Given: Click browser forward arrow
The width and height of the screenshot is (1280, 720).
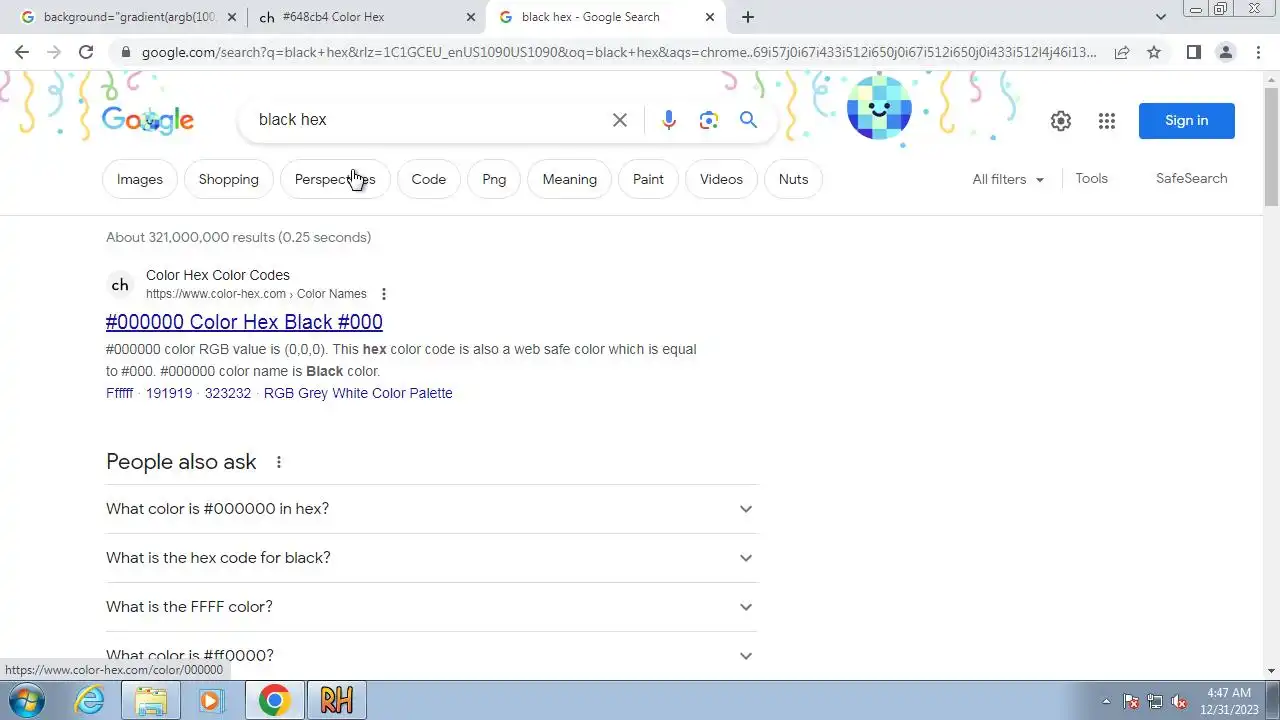Looking at the screenshot, I should 54,52.
